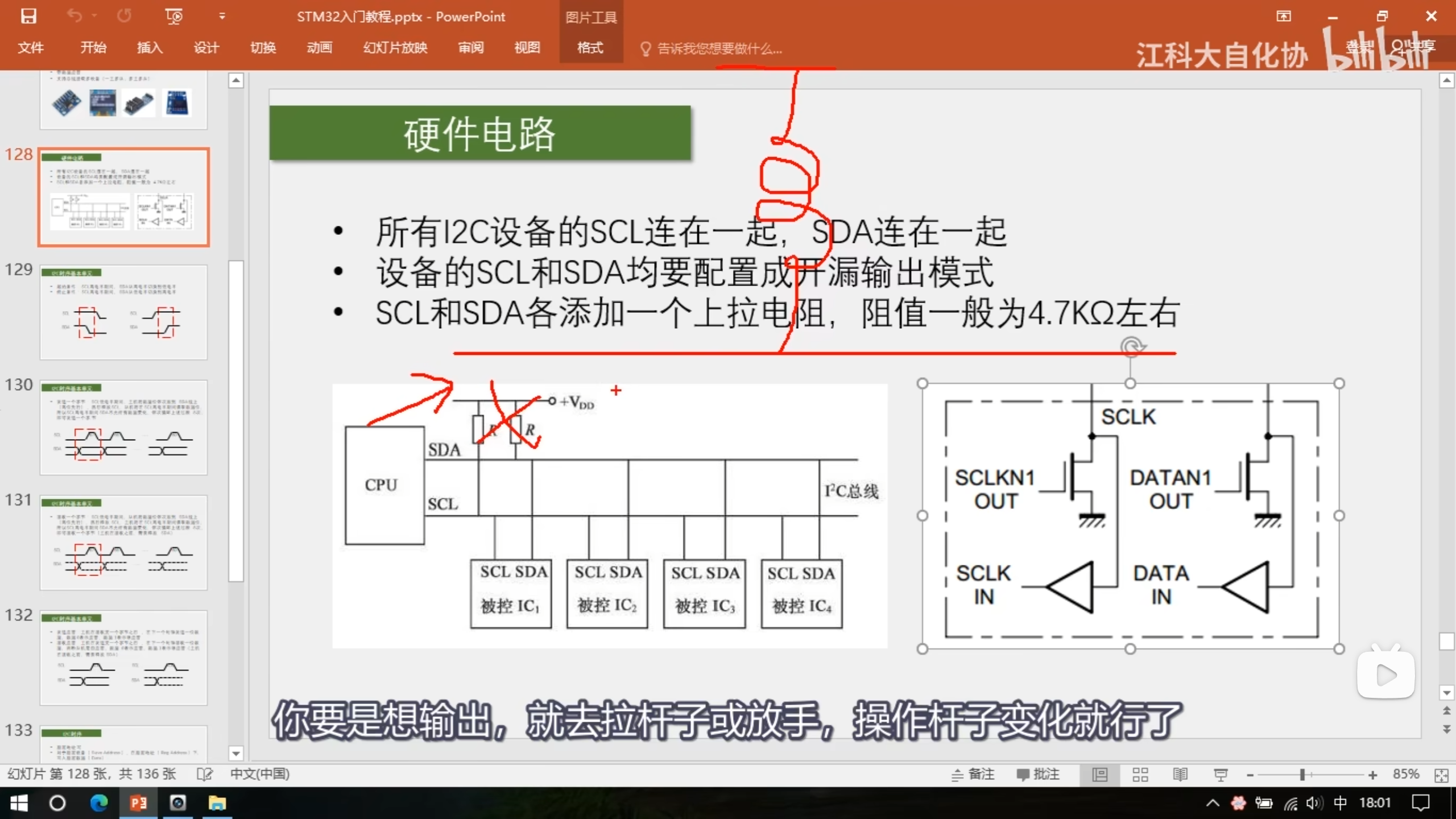This screenshot has width=1456, height=819.
Task: Start slideshow from beginning icon in title bar
Action: click(173, 16)
